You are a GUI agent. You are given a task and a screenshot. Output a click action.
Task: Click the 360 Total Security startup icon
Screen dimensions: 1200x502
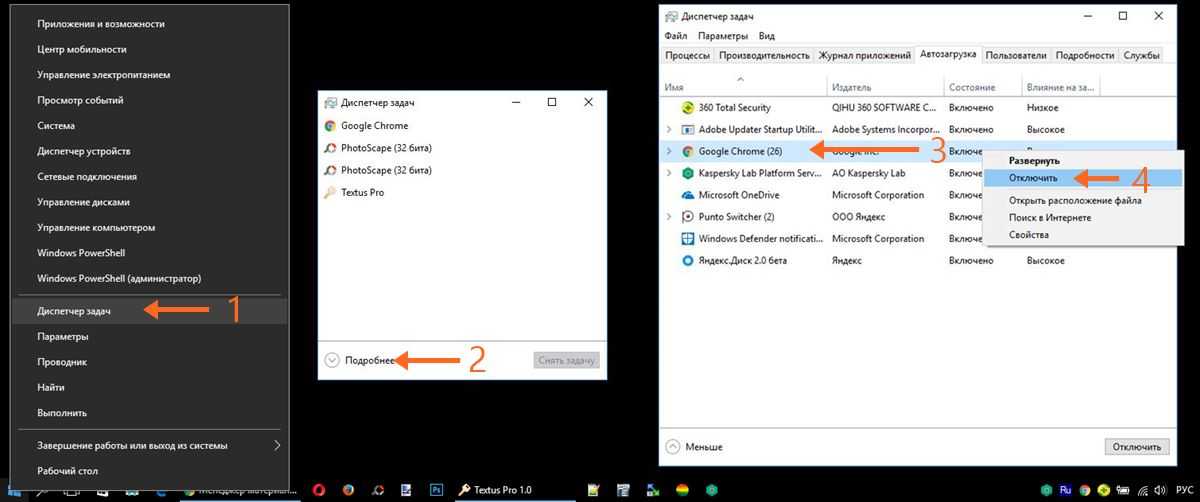[x=687, y=108]
